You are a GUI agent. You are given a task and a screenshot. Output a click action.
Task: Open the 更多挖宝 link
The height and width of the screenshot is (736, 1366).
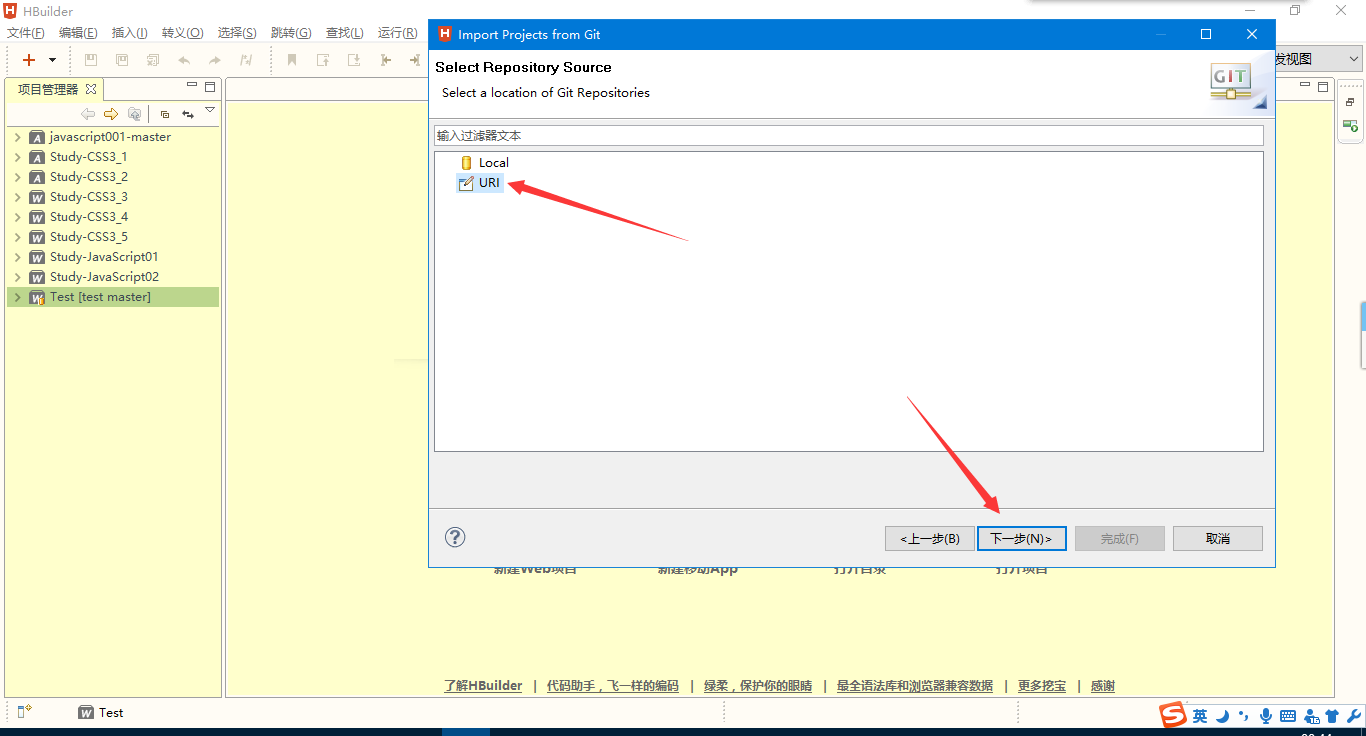tap(1042, 686)
